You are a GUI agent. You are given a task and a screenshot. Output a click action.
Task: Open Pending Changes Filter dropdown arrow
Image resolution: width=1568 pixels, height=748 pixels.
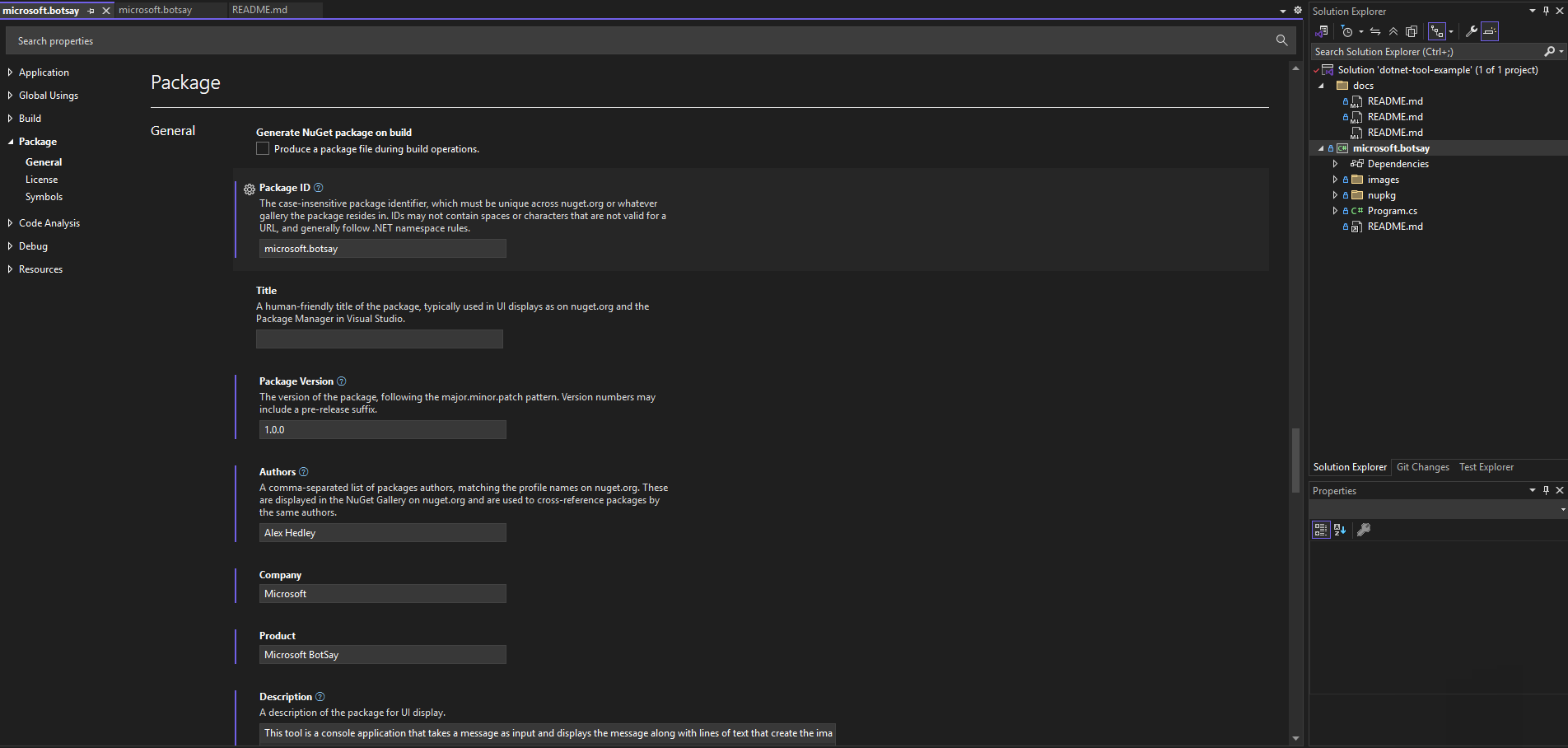(1361, 31)
